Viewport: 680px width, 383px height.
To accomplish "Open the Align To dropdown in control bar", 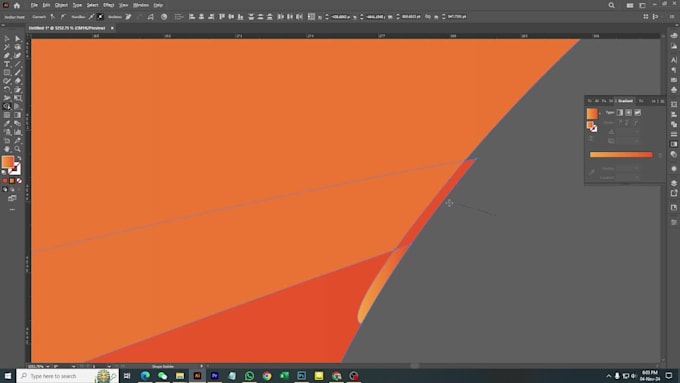I will click(179, 16).
